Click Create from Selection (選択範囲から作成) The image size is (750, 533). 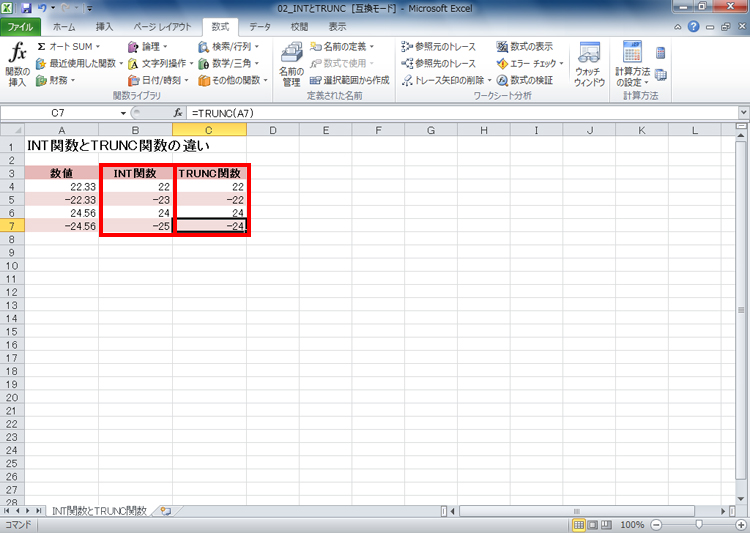click(349, 80)
